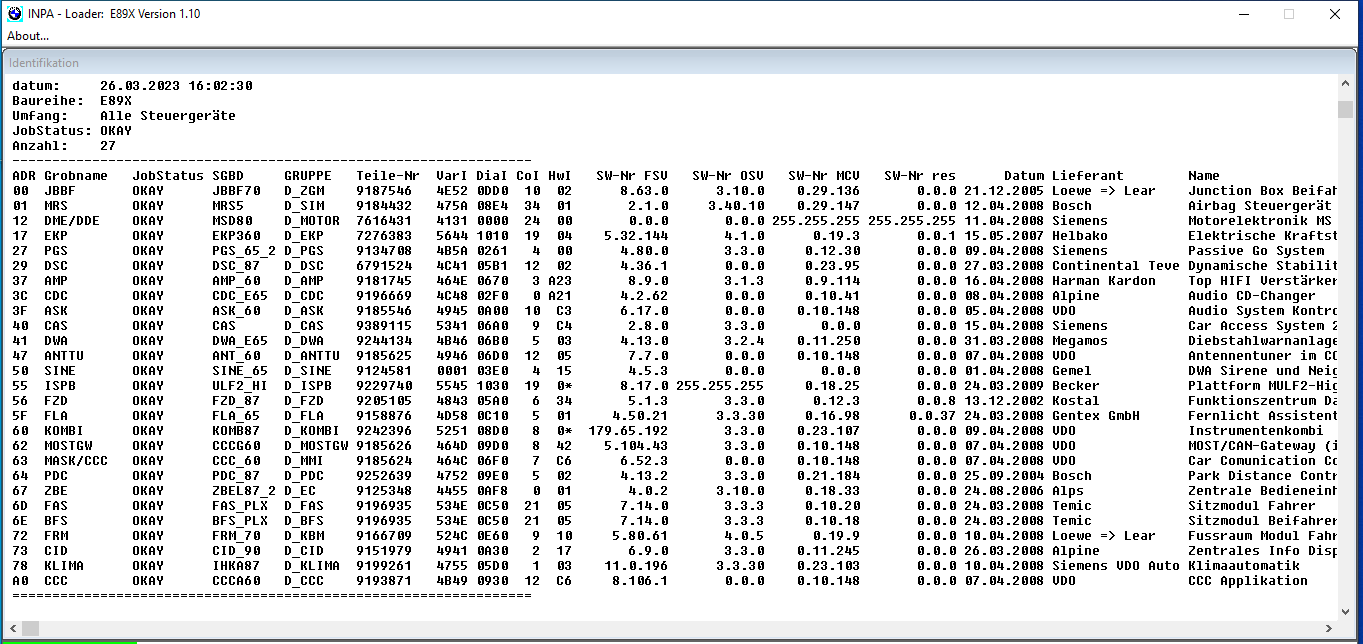Close the INPA Loader window
The height and width of the screenshot is (644, 1363).
[1335, 14]
